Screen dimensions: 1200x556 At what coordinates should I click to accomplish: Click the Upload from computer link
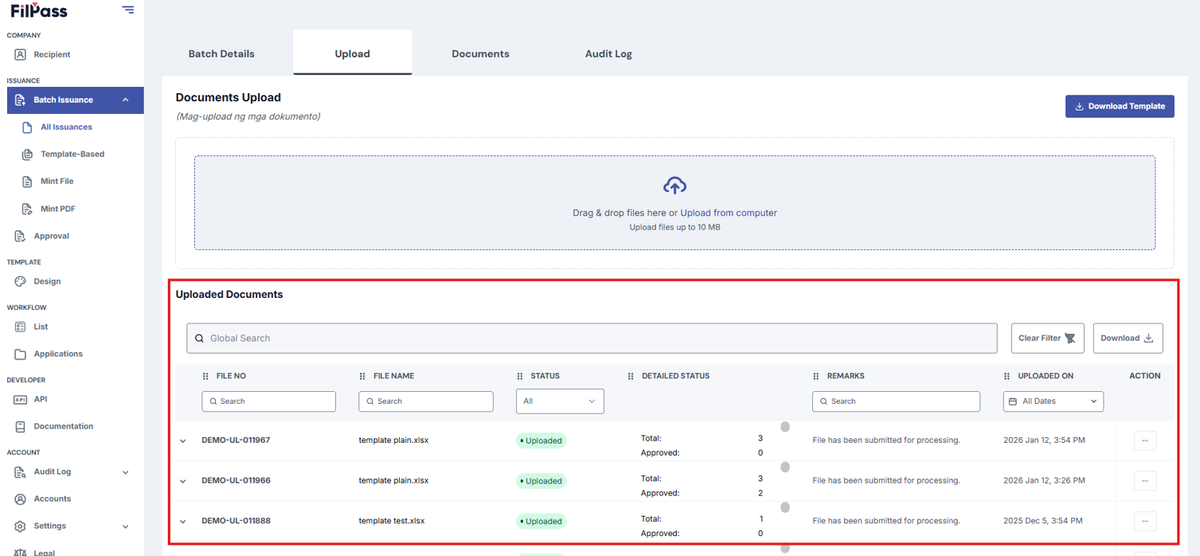tap(728, 213)
